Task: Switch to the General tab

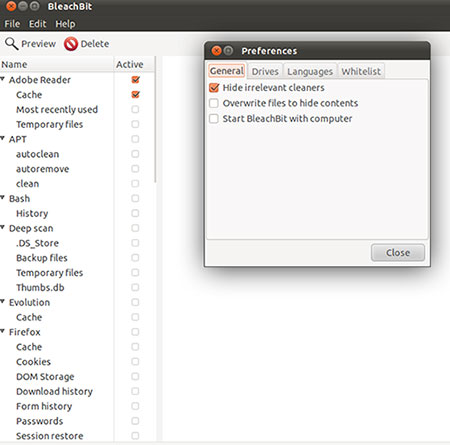Action: (227, 71)
